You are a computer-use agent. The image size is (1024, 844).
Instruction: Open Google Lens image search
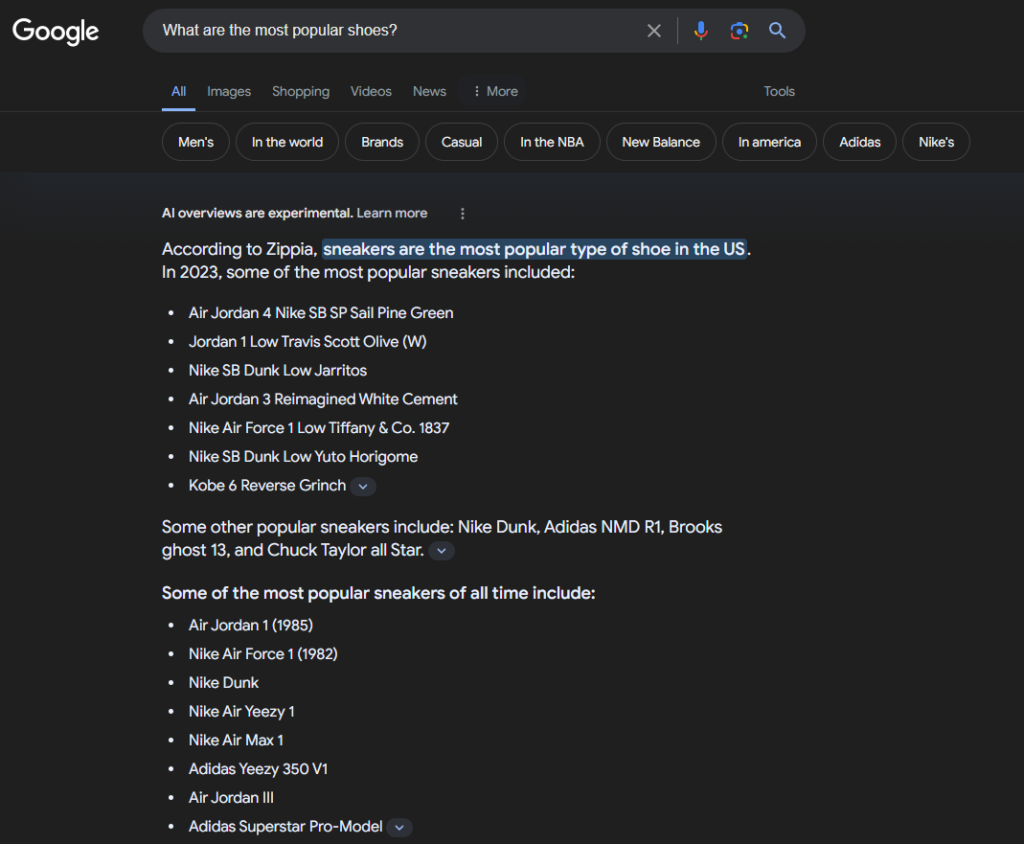tap(739, 31)
